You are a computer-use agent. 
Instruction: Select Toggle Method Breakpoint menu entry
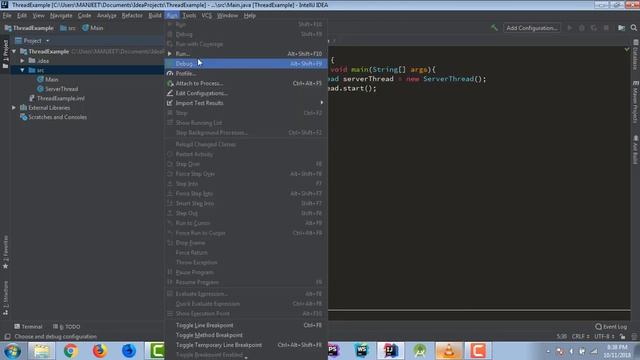[x=246, y=335]
